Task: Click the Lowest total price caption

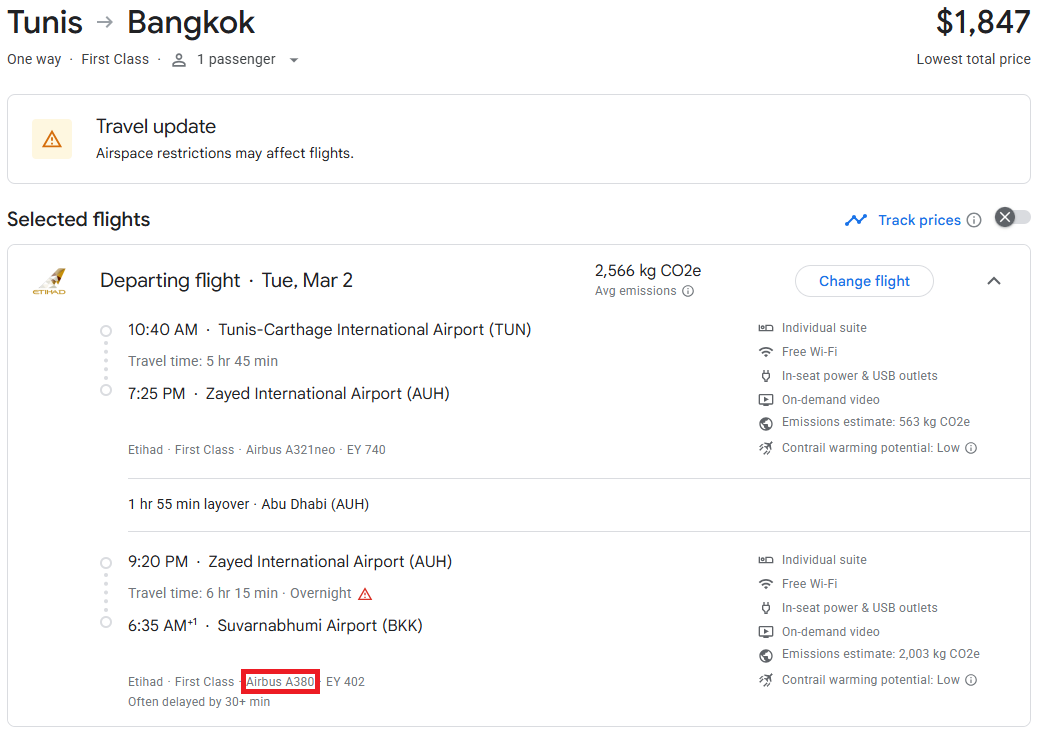Action: (x=974, y=60)
